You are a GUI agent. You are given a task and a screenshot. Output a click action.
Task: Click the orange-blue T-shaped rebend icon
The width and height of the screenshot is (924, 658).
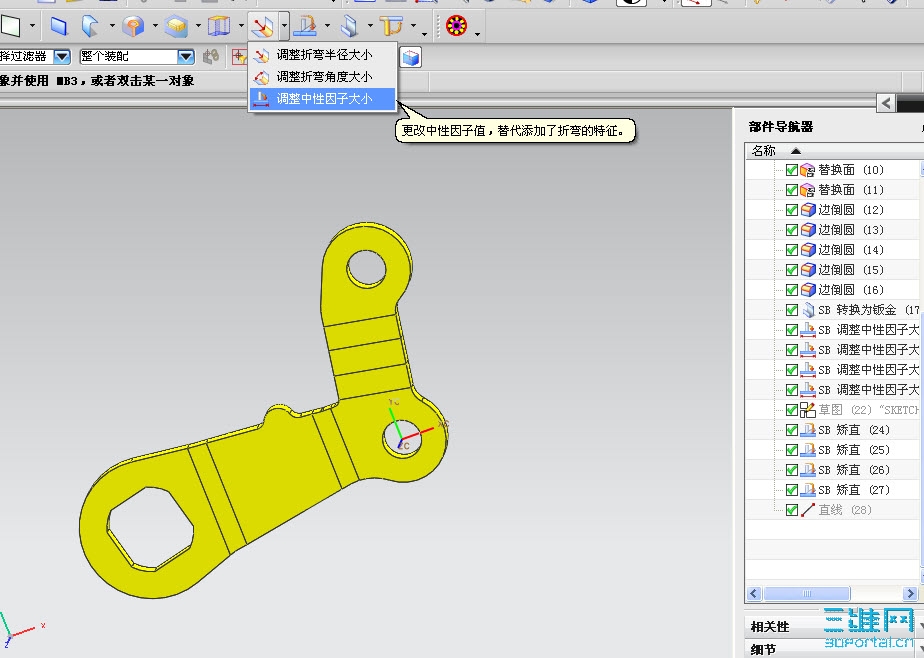coord(391,26)
